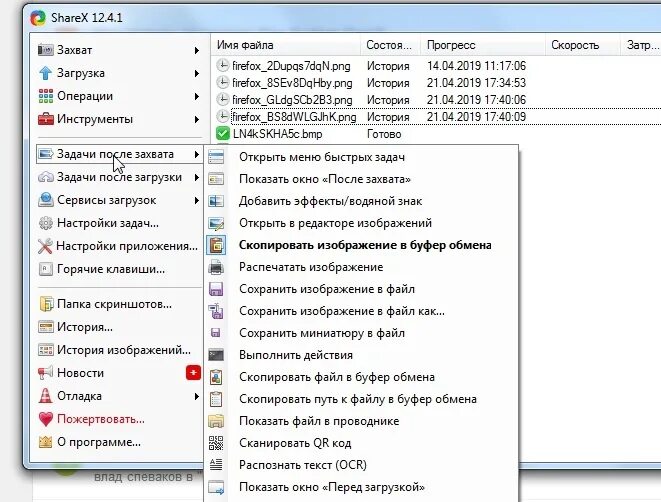The width and height of the screenshot is (661, 502).
Task: Toggle Показать окно «Перед загрузкой» task
Action: [x=363, y=487]
